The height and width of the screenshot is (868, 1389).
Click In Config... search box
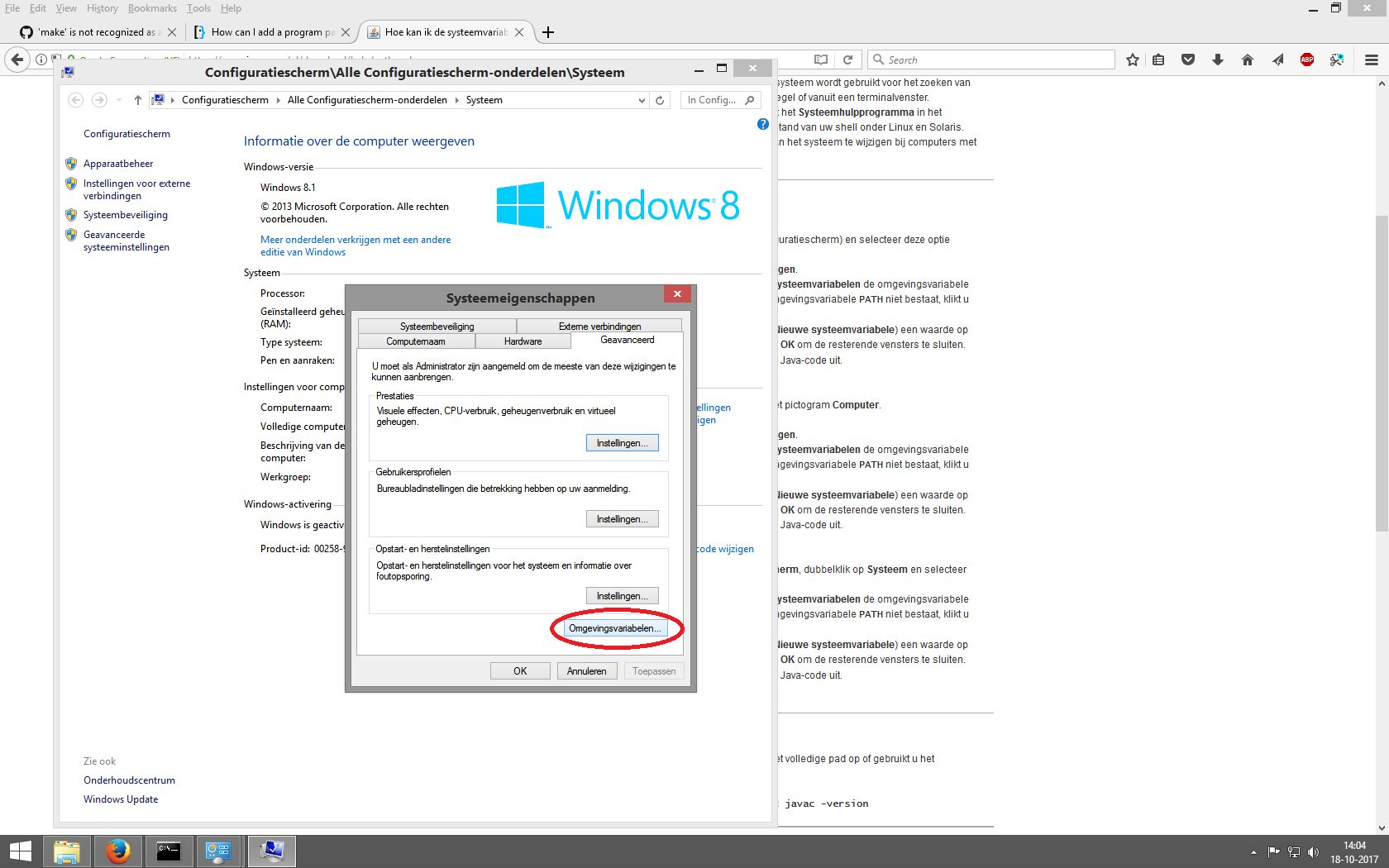[720, 100]
